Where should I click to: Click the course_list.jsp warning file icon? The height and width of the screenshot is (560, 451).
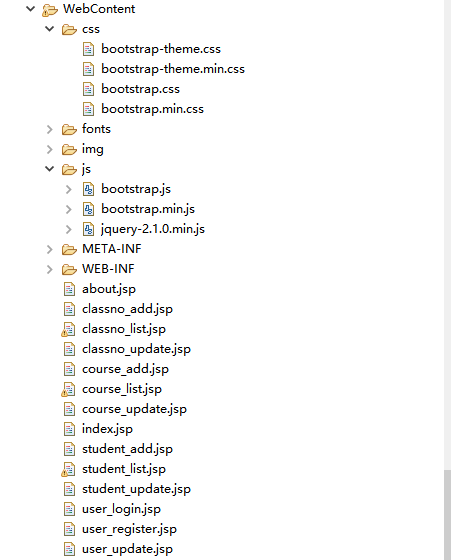(68, 389)
